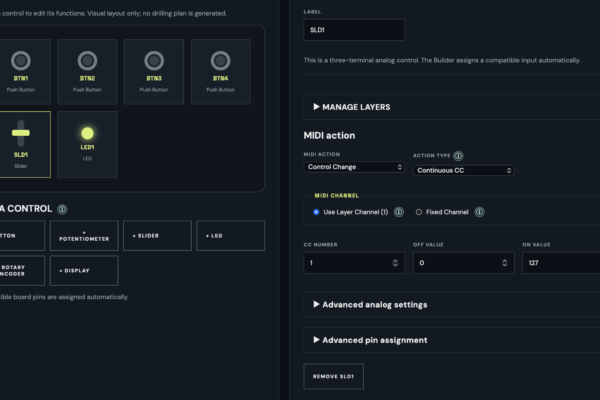Click the Label field containing SLD1
Viewport: 600px width, 400px height.
coord(354,30)
